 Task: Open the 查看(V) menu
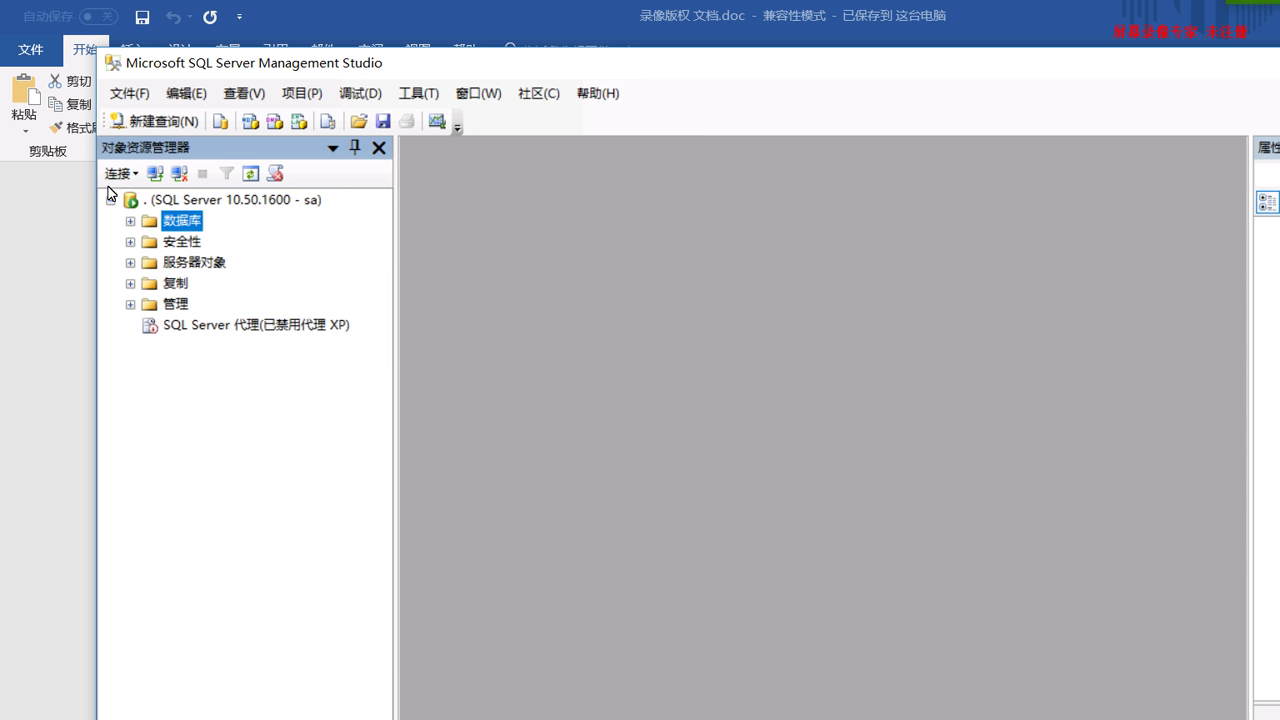click(x=244, y=93)
